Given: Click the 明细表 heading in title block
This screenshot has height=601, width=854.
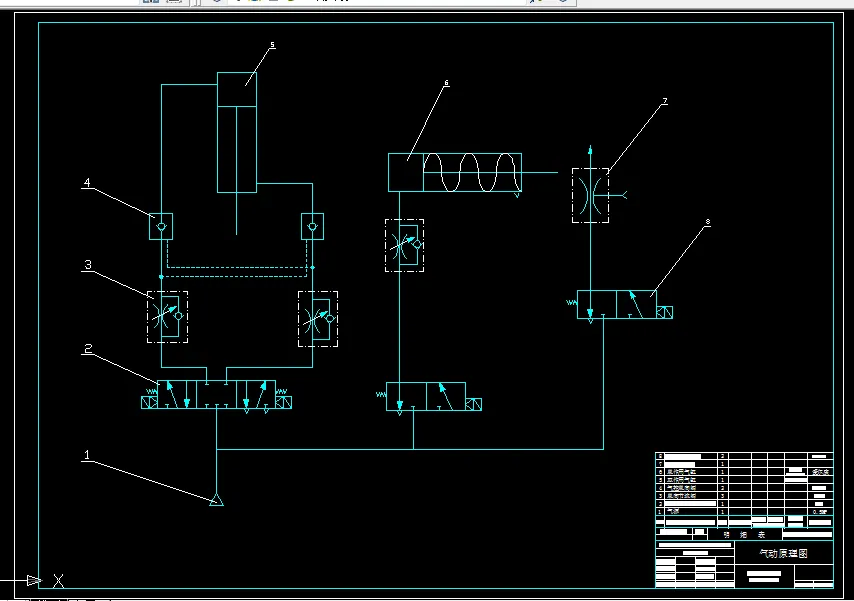Looking at the screenshot, I should (x=745, y=535).
